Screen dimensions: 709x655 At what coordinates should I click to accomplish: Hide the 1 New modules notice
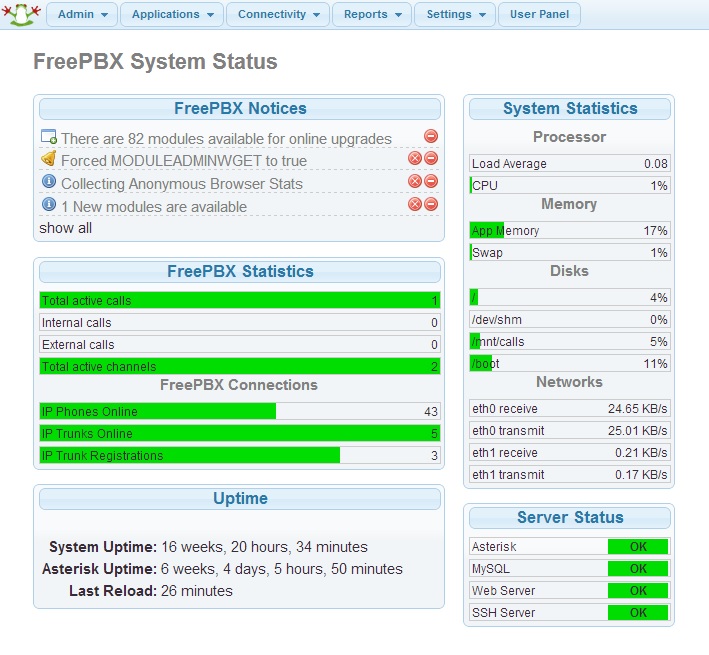431,204
